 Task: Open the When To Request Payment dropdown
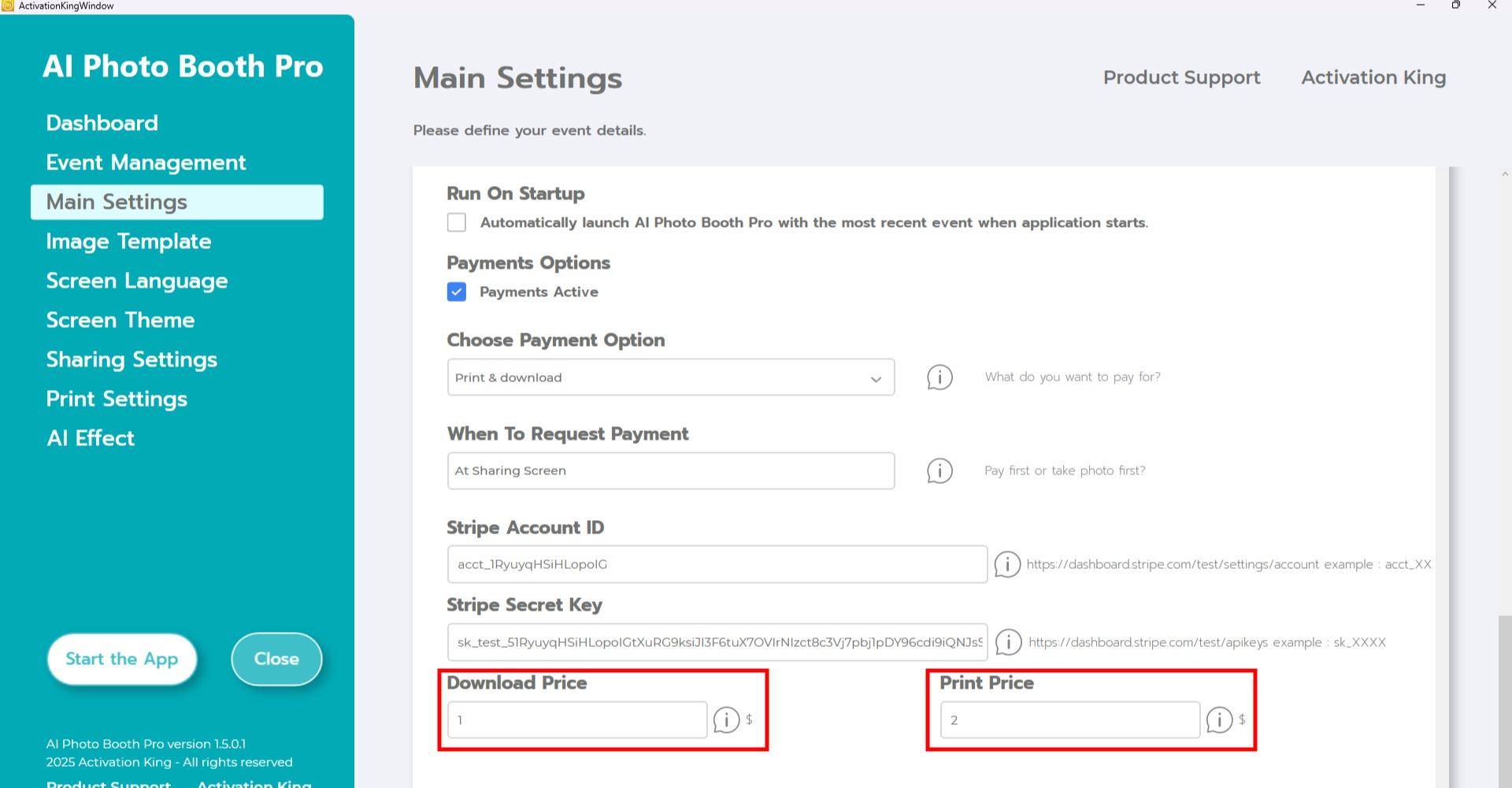click(x=670, y=471)
